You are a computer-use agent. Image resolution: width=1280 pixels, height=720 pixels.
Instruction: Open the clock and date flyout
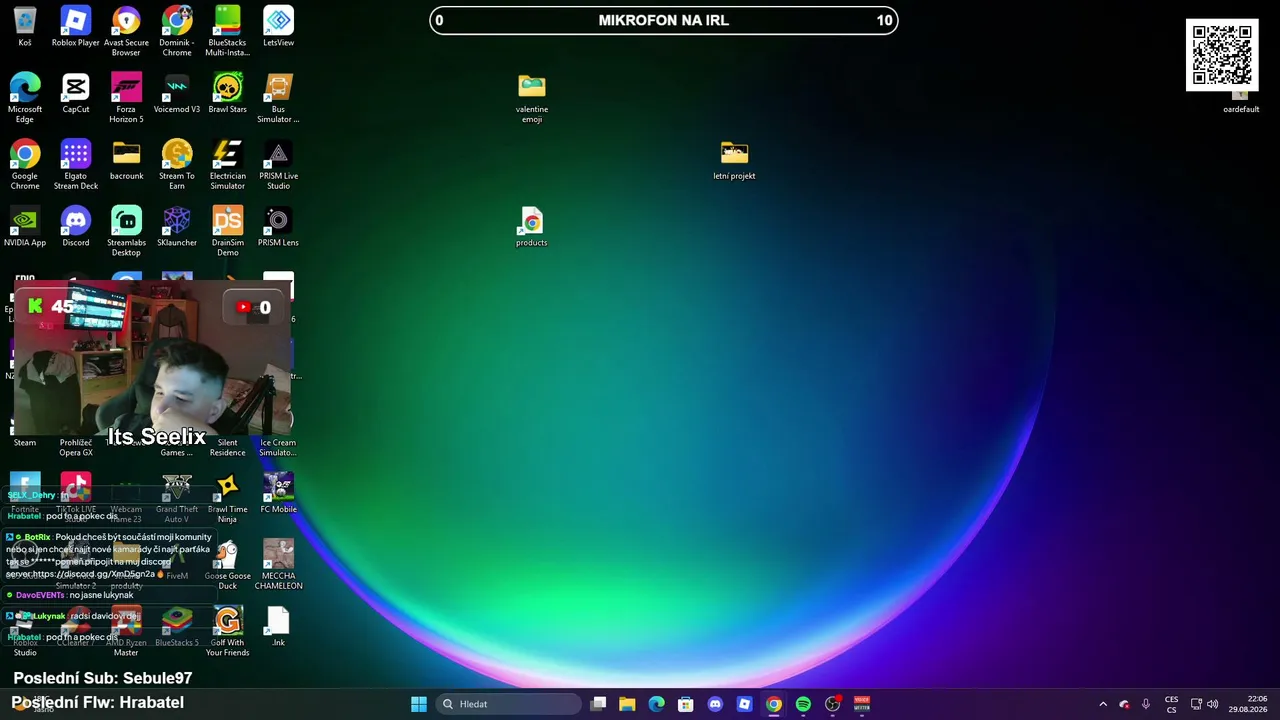1247,704
